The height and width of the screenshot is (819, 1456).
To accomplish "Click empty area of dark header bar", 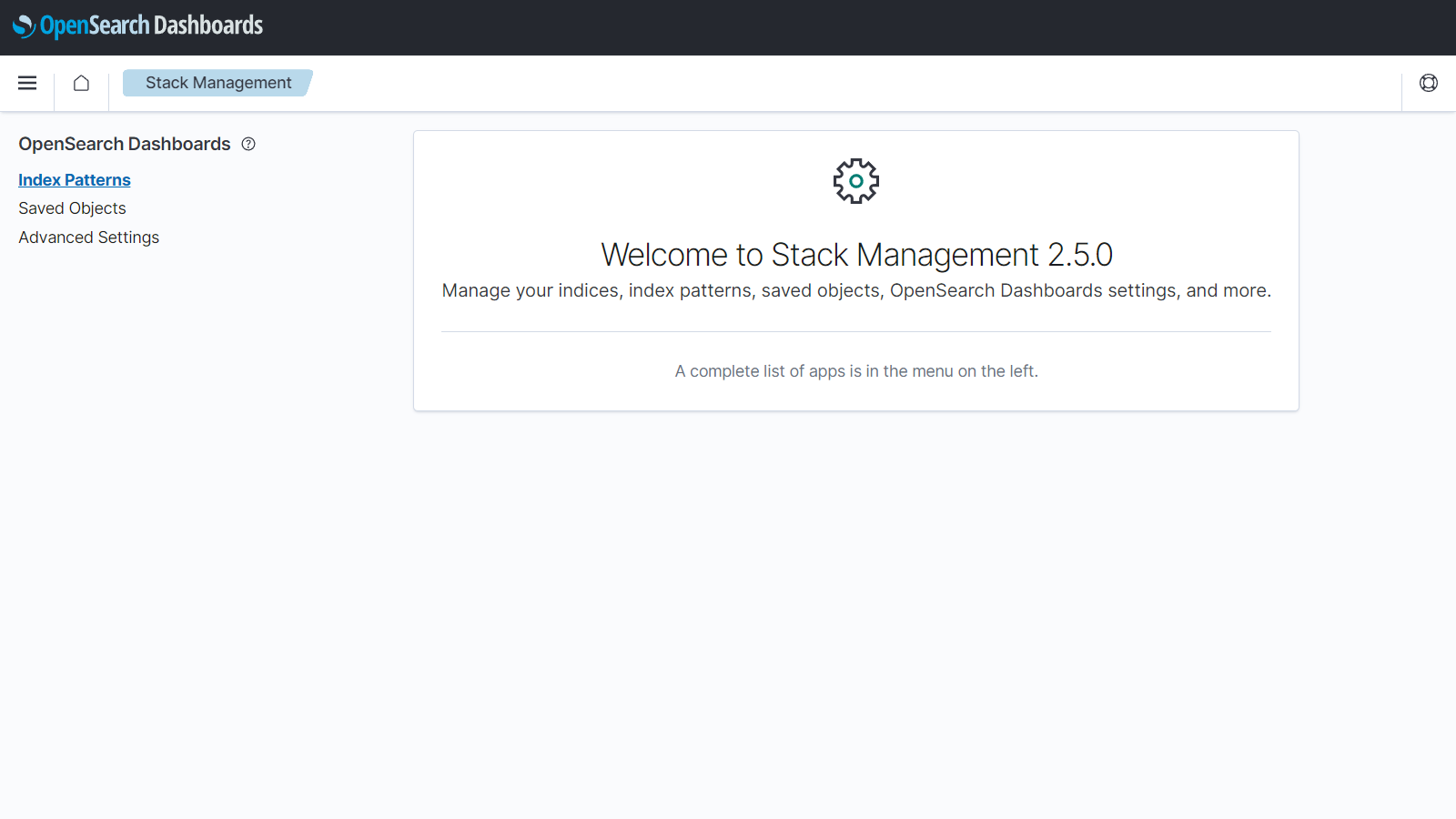I will [x=819, y=27].
